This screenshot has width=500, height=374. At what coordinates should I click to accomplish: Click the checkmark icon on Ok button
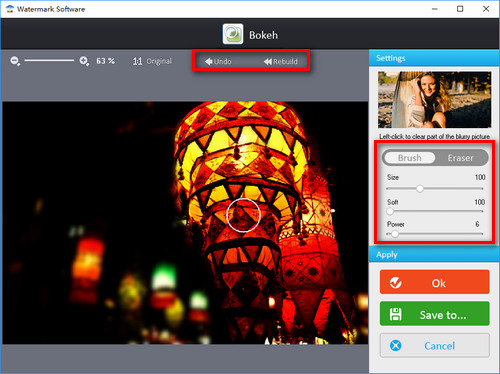[396, 283]
